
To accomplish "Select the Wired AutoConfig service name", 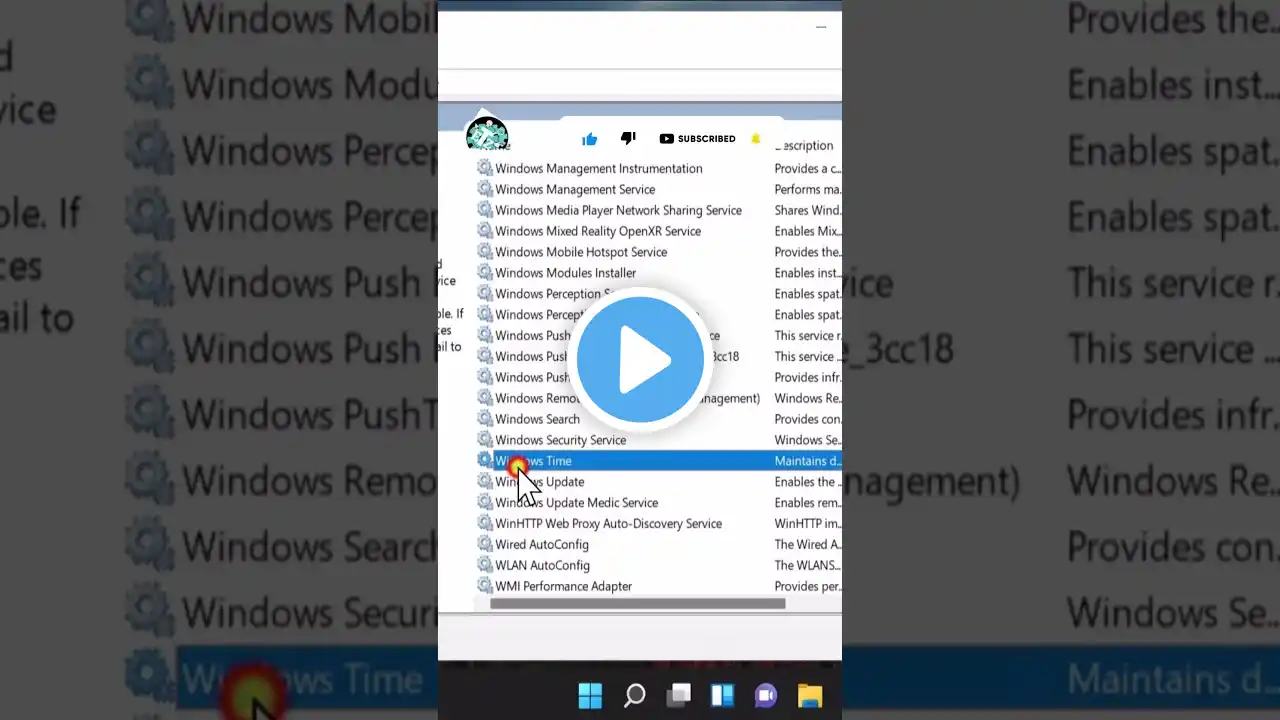I will click(542, 545).
